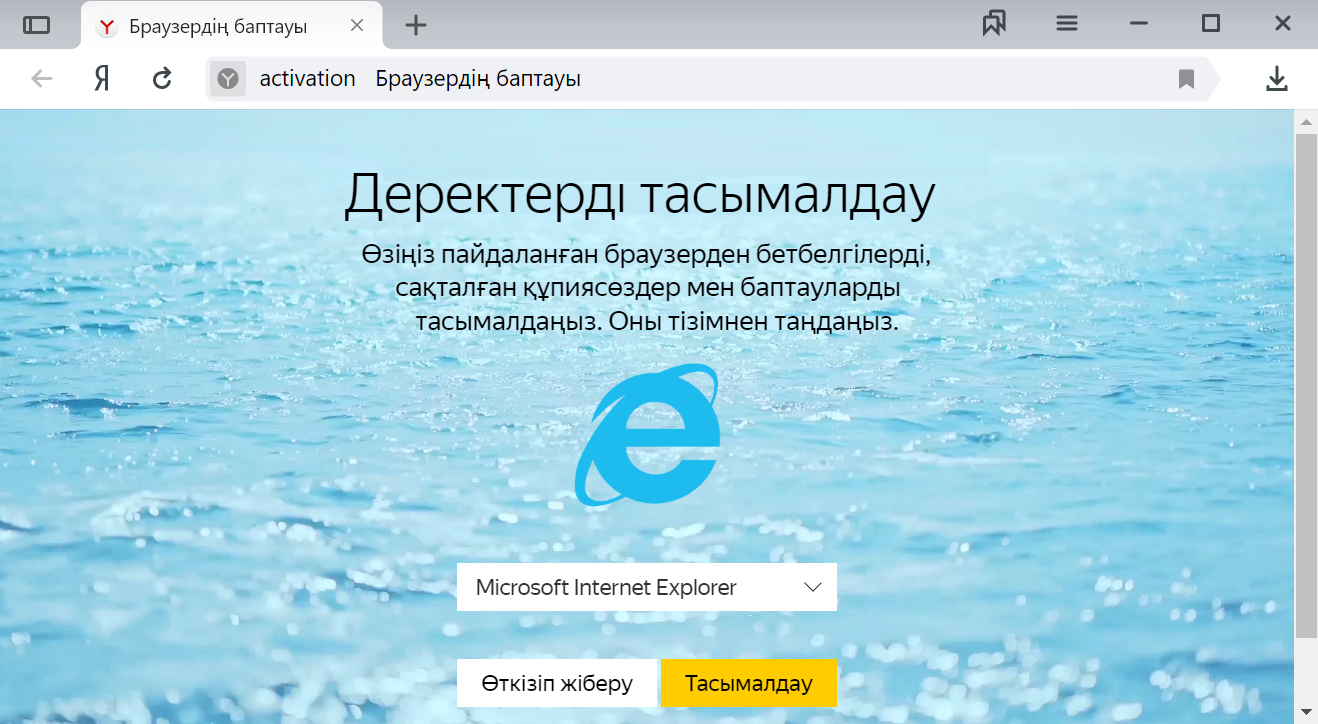Click the site info icon in address bar
This screenshot has height=724, width=1318.
click(x=228, y=78)
